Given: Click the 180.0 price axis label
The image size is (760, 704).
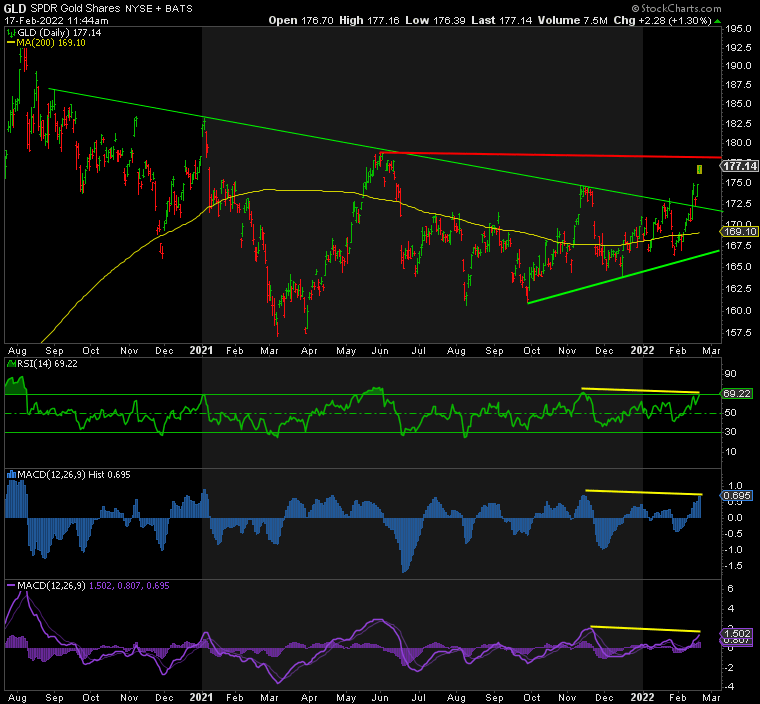Looking at the screenshot, I should pos(739,143).
